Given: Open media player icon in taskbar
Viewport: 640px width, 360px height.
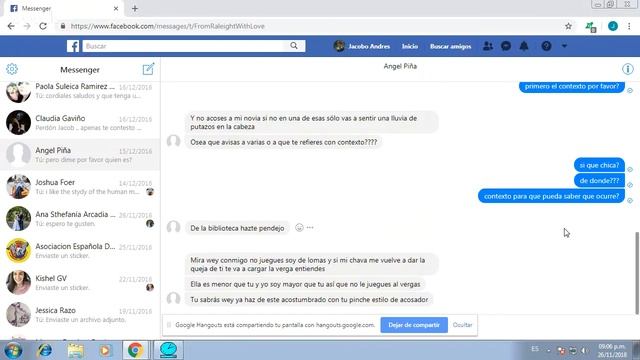Looking at the screenshot, I should [x=105, y=351].
